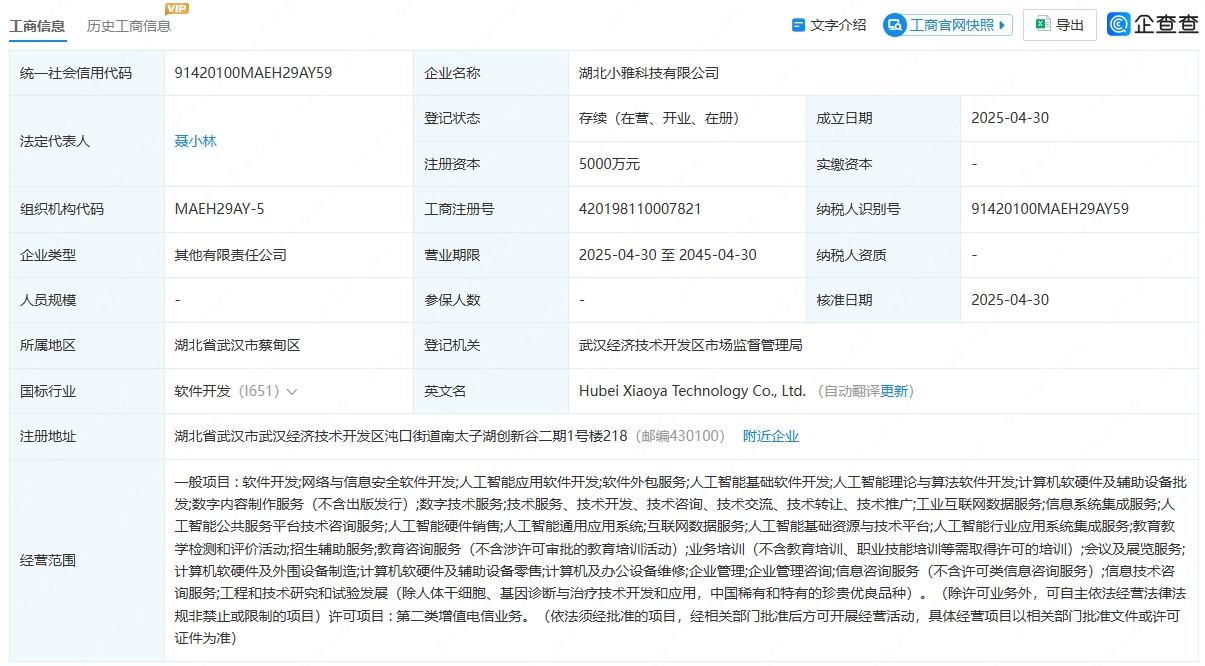Select company name 湖北小雅科技有限公司

[x=649, y=73]
